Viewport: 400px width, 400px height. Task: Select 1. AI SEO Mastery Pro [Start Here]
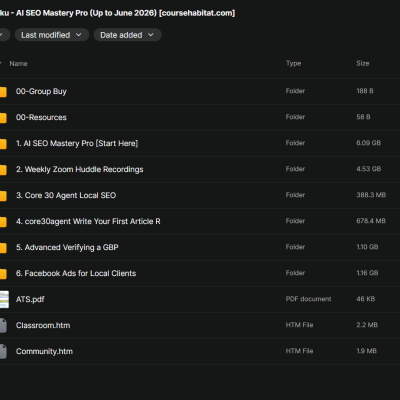click(77, 143)
